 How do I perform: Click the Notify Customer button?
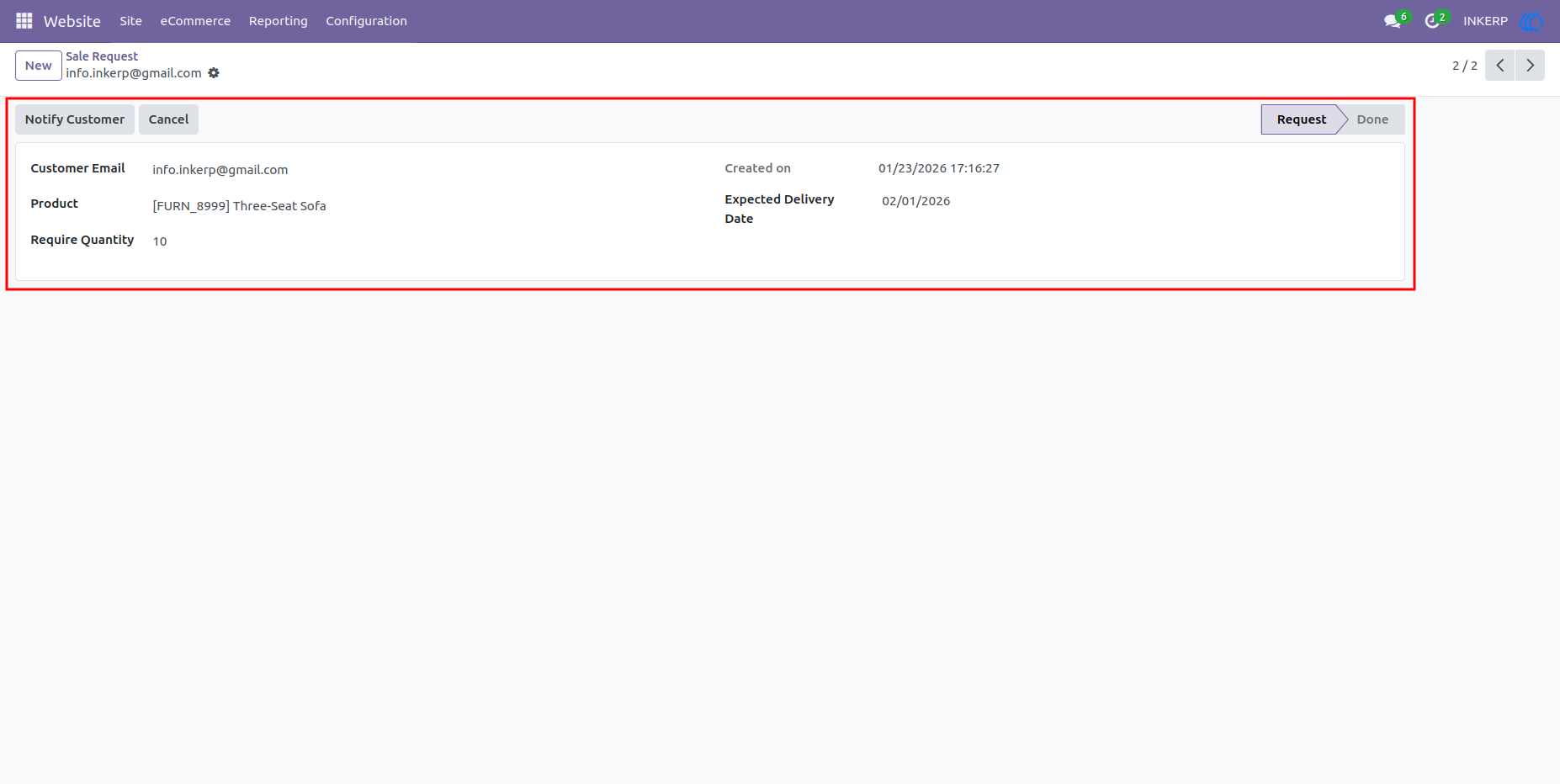75,119
